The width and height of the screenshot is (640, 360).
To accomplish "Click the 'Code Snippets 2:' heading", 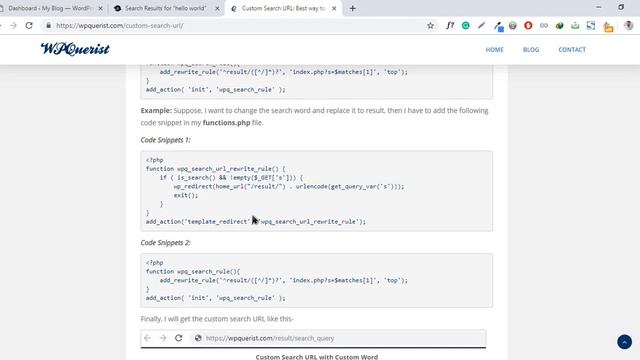I will click(x=165, y=242).
